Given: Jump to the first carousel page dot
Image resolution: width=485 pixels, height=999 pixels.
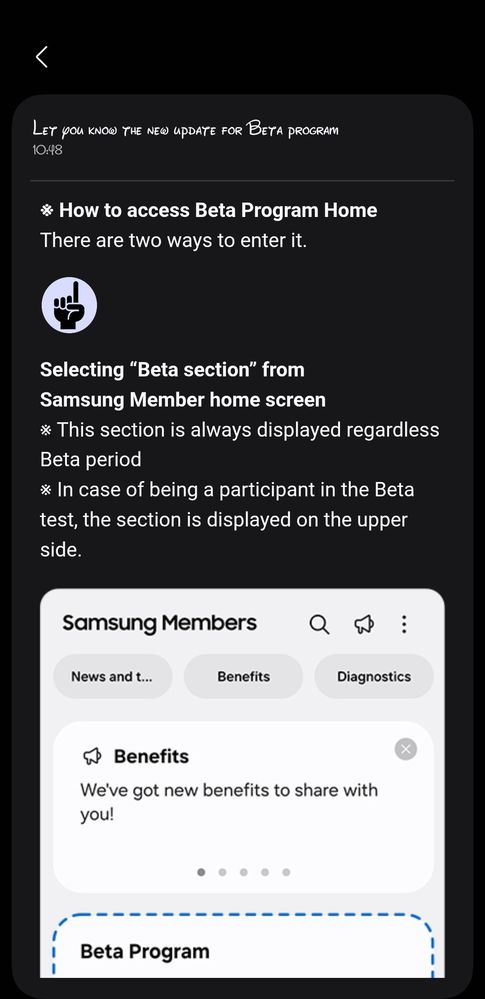Looking at the screenshot, I should point(201,872).
